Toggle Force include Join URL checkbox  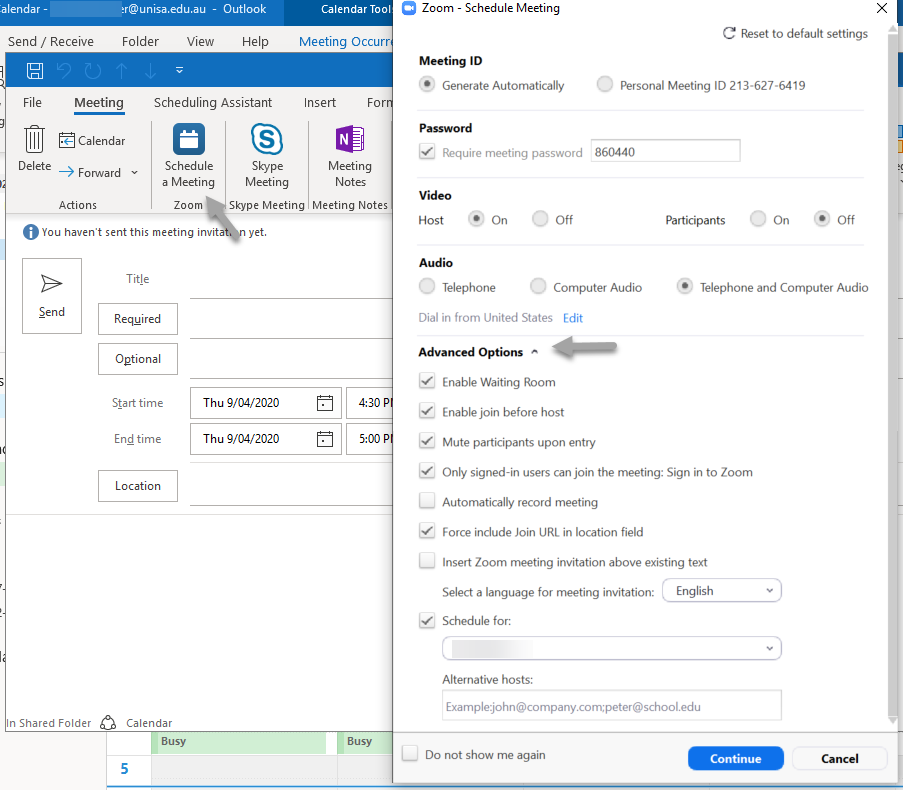[427, 531]
